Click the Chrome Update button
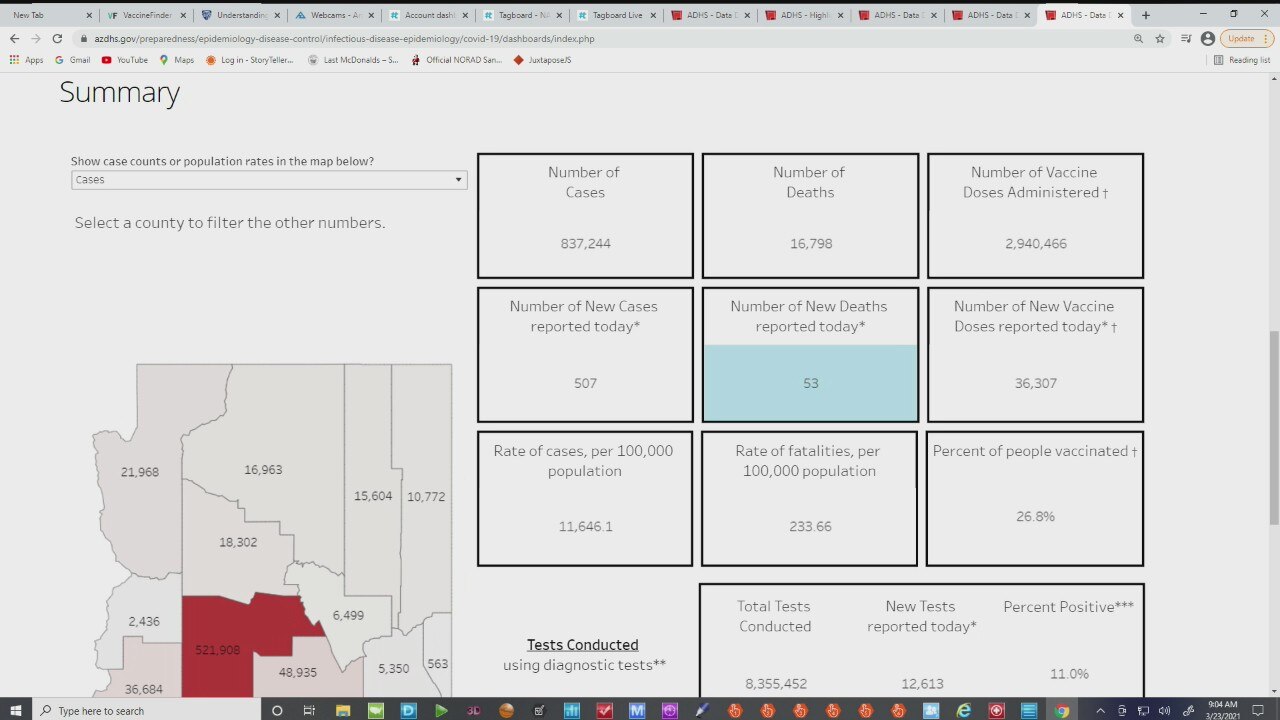The image size is (1280, 720). (x=1246, y=38)
